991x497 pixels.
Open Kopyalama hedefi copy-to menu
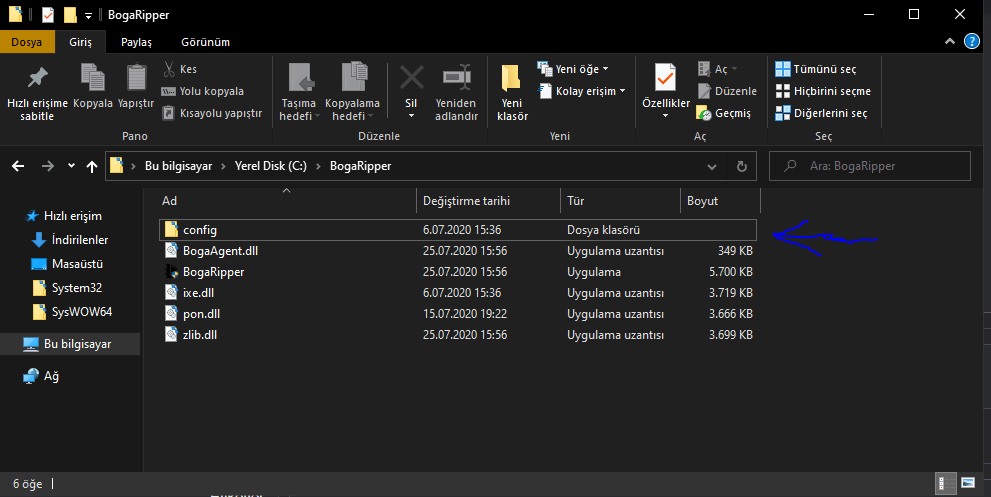tap(352, 92)
